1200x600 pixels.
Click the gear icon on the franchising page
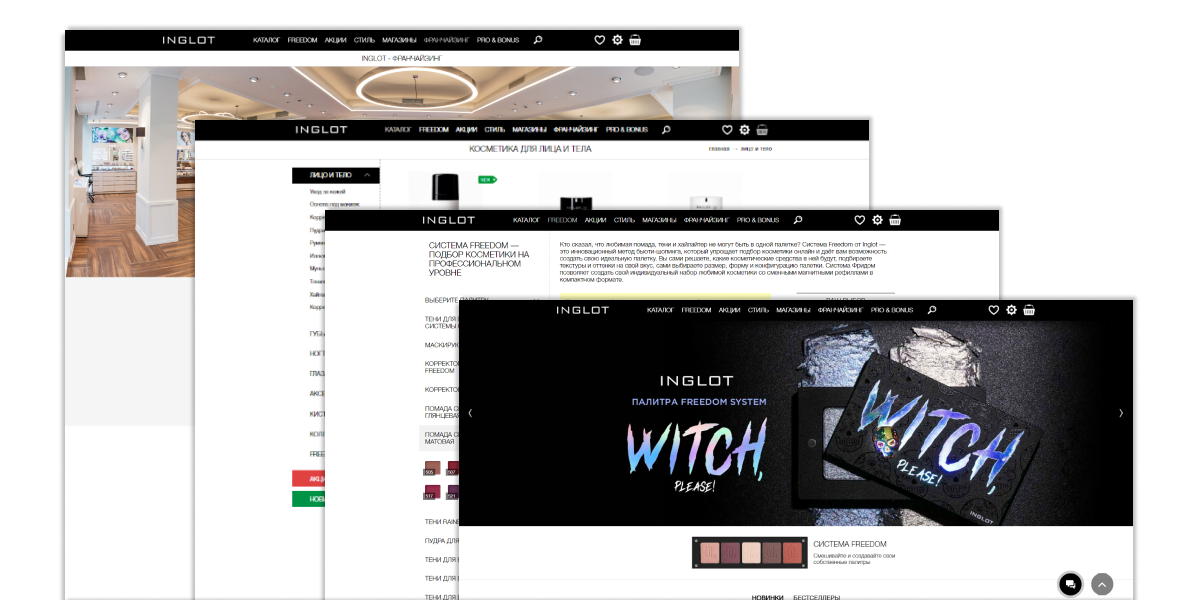617,40
